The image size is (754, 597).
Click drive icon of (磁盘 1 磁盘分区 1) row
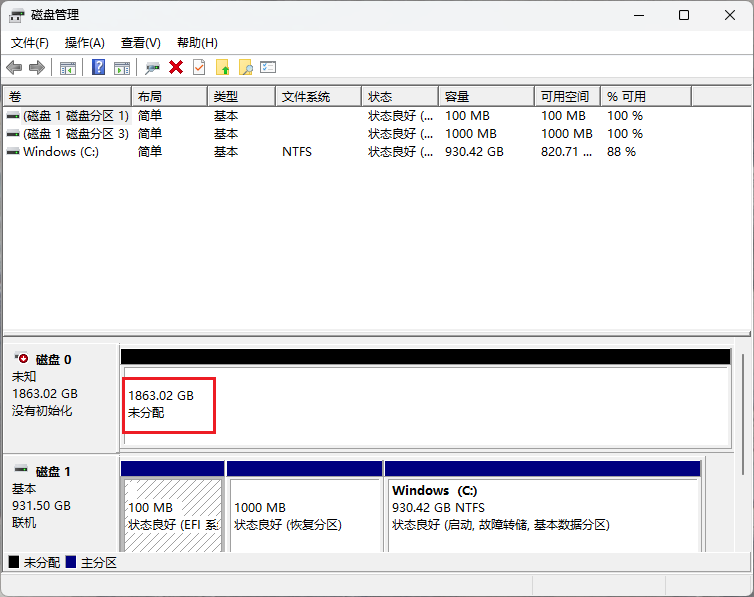13,116
